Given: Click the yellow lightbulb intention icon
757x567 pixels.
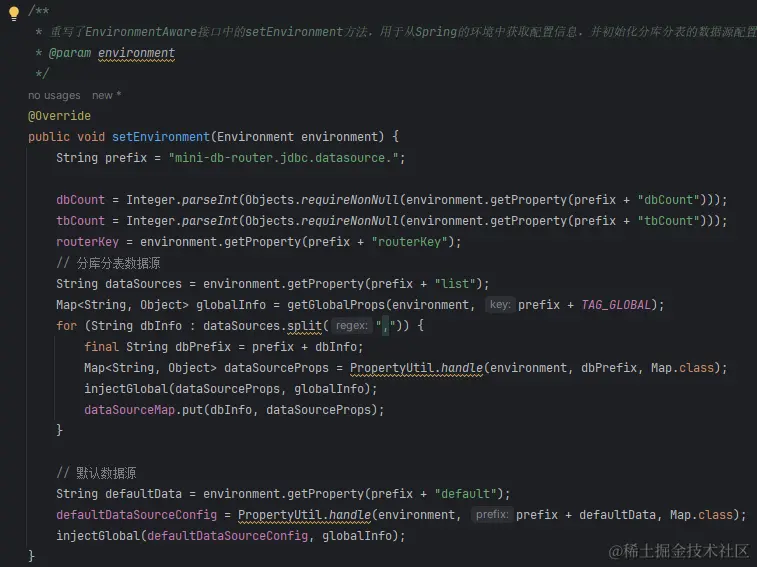Looking at the screenshot, I should (x=14, y=13).
